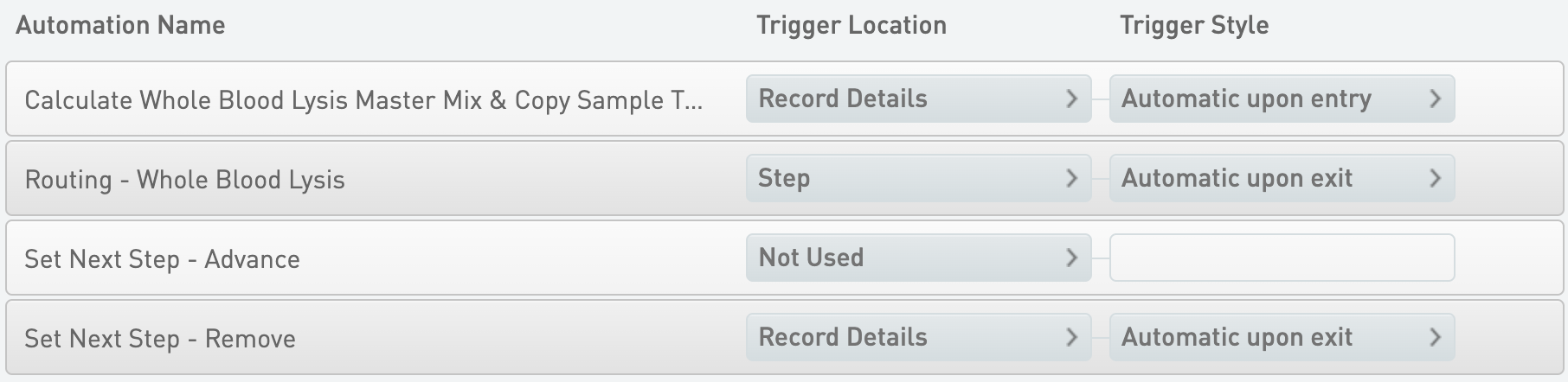Click the chevron beside Automatic upon entry
This screenshot has height=382, width=1568.
1435,99
